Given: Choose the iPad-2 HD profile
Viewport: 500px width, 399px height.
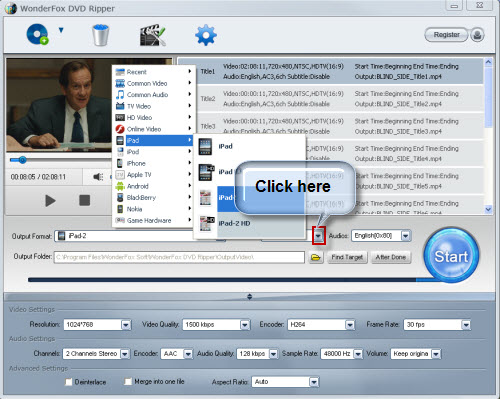Looking at the screenshot, I should [250, 223].
